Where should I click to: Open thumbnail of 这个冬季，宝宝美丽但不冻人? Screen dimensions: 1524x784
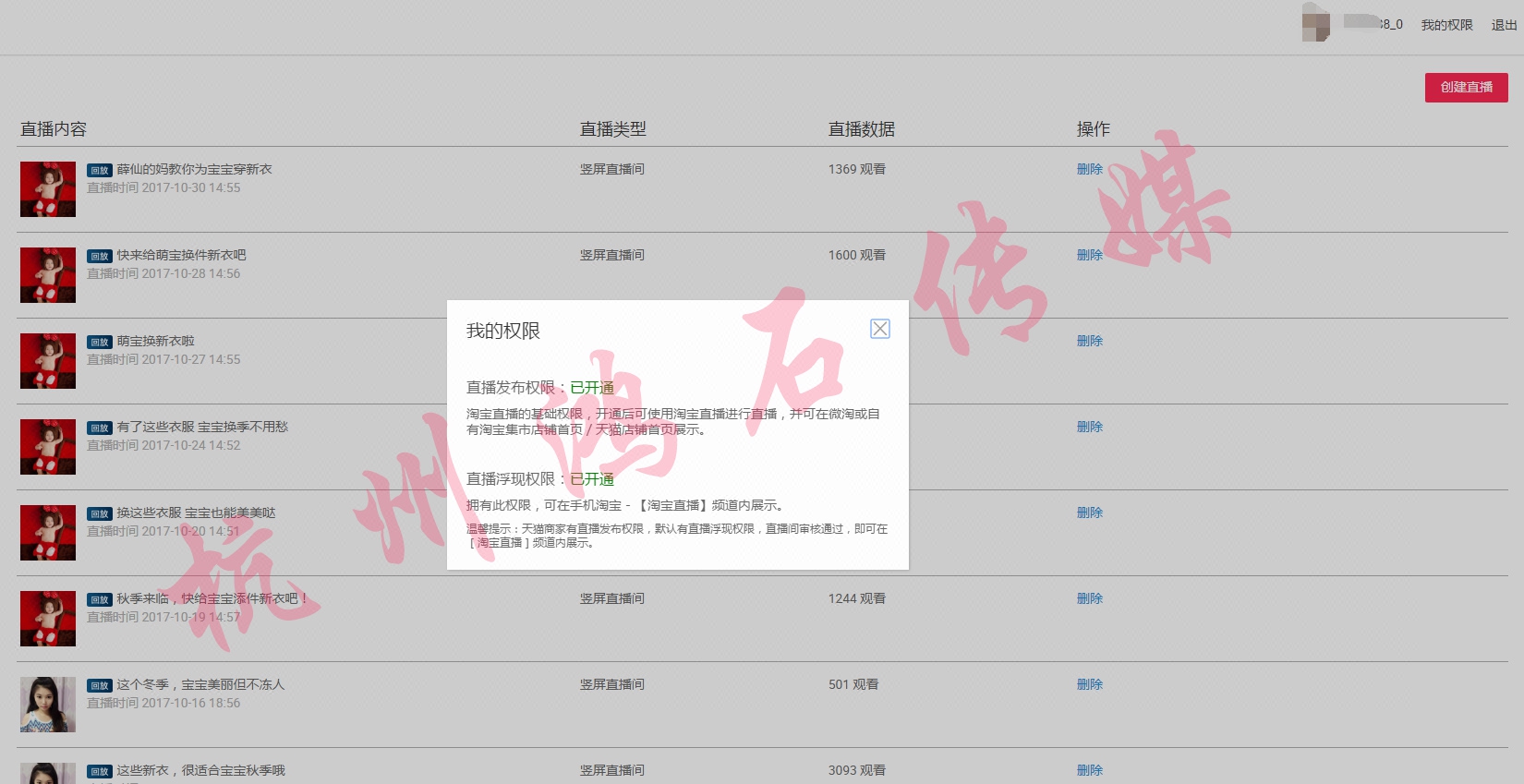click(48, 705)
